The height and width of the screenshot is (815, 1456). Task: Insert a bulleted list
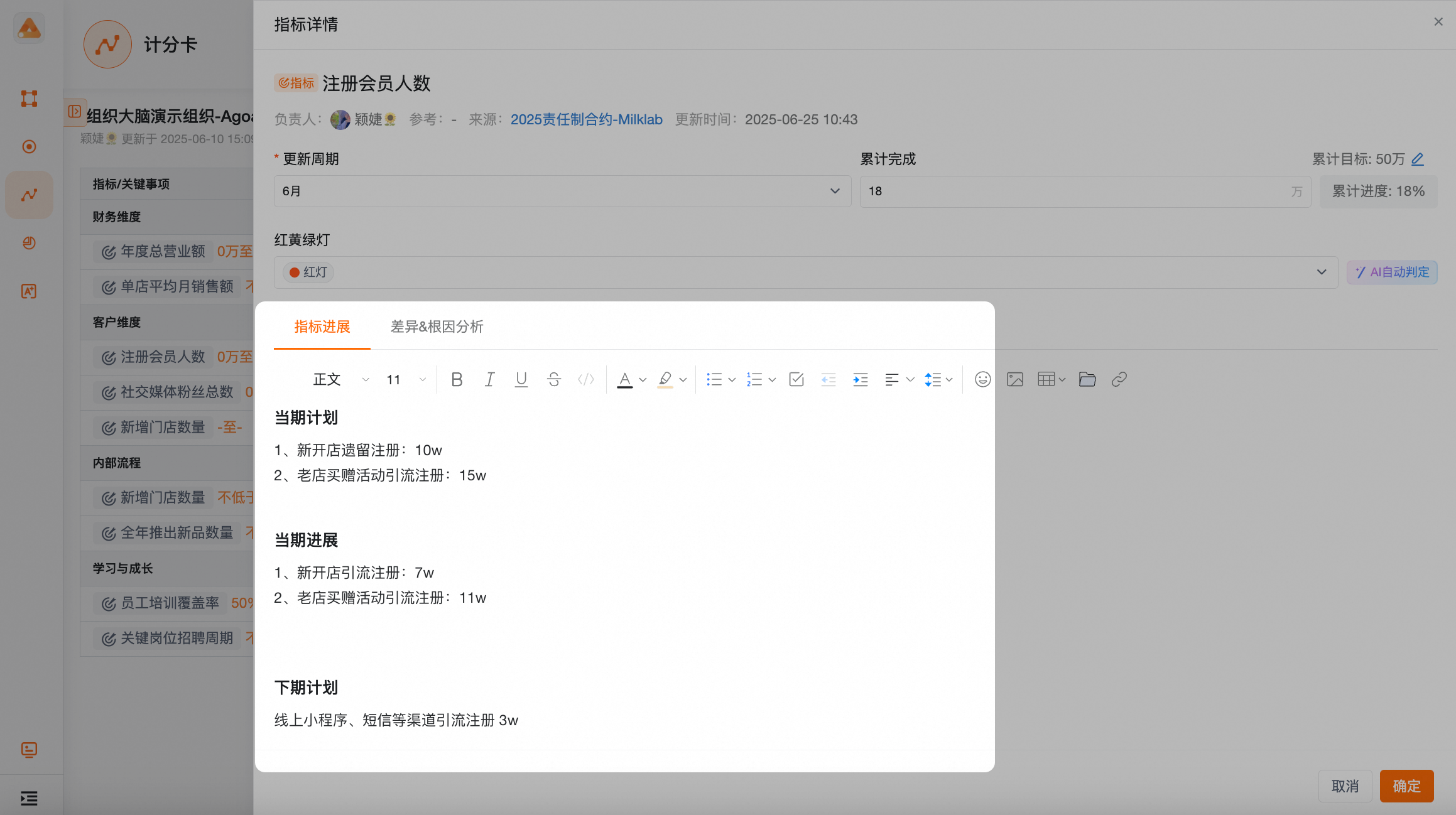tap(714, 379)
